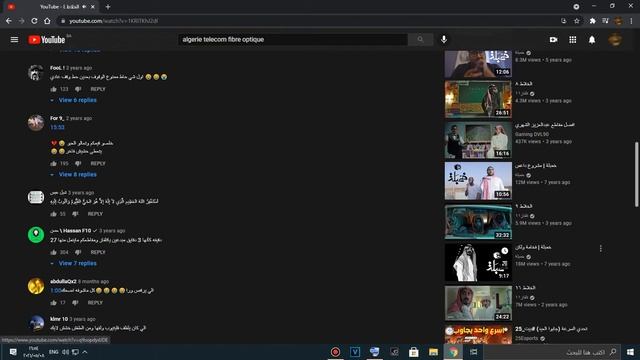Open the notifications bell
Screen dimensions: 640x360
pyautogui.click(x=592, y=40)
